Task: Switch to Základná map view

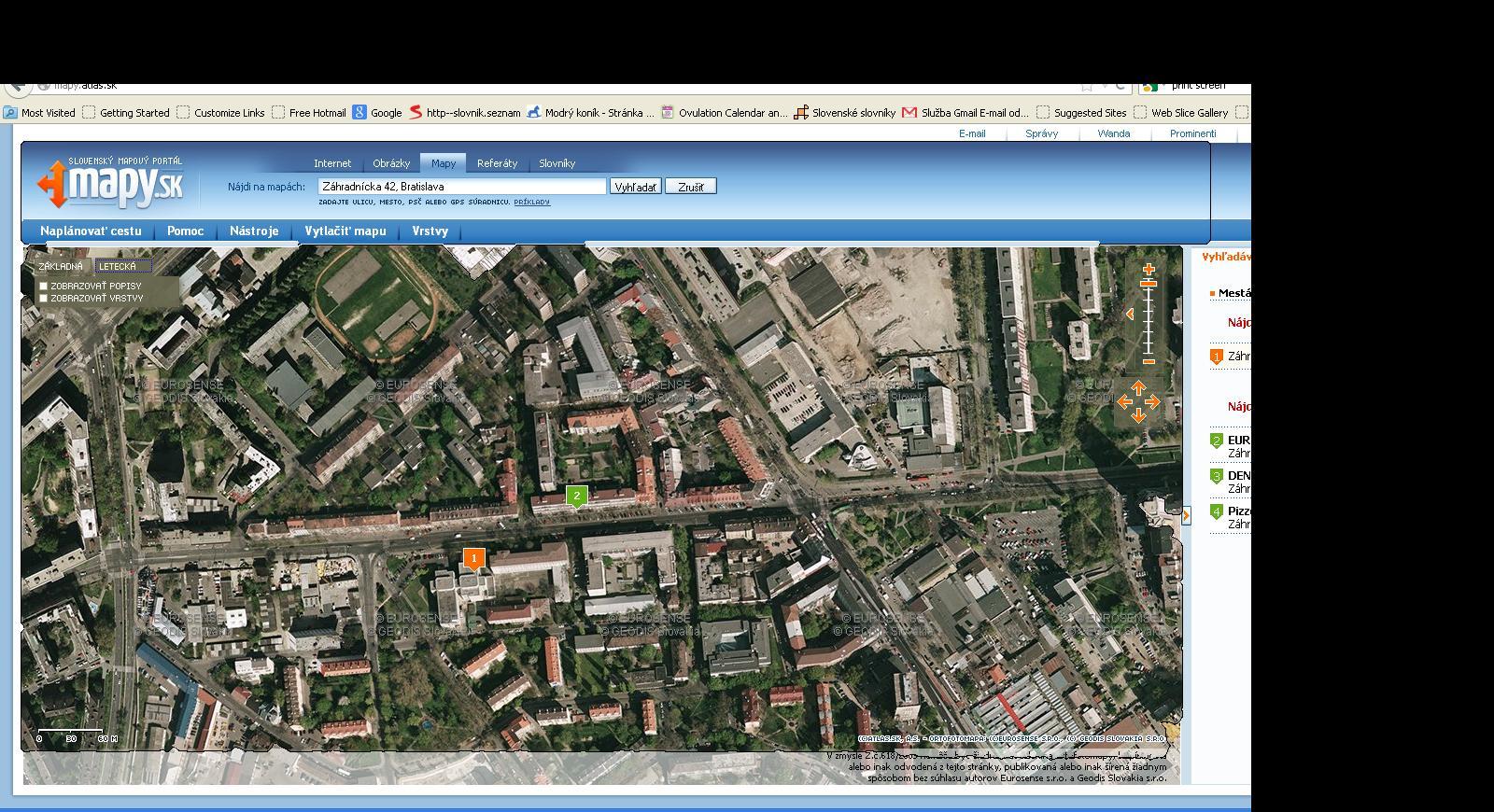Action: (x=61, y=267)
